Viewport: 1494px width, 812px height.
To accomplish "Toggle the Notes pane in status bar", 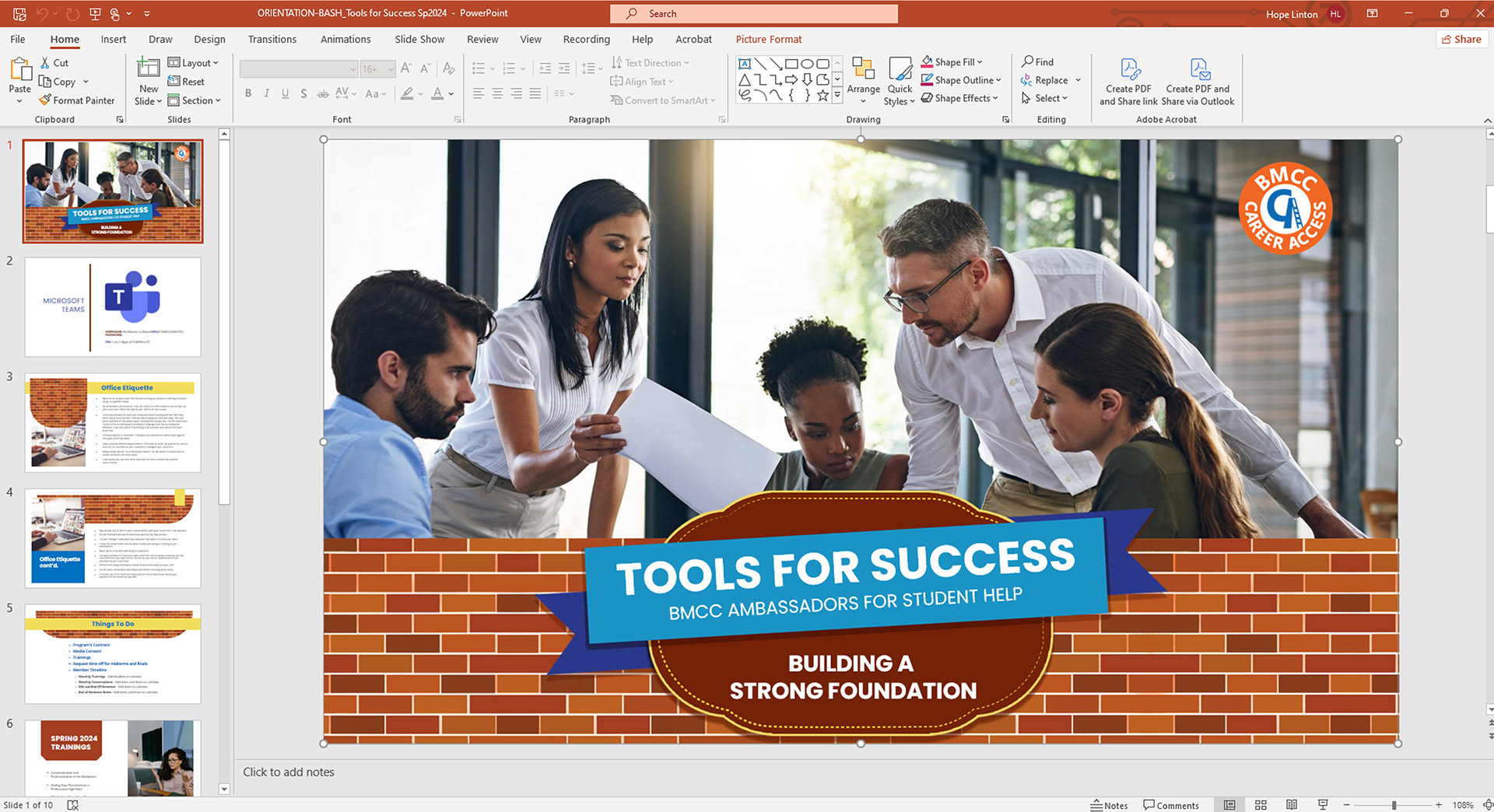I will pyautogui.click(x=1109, y=805).
